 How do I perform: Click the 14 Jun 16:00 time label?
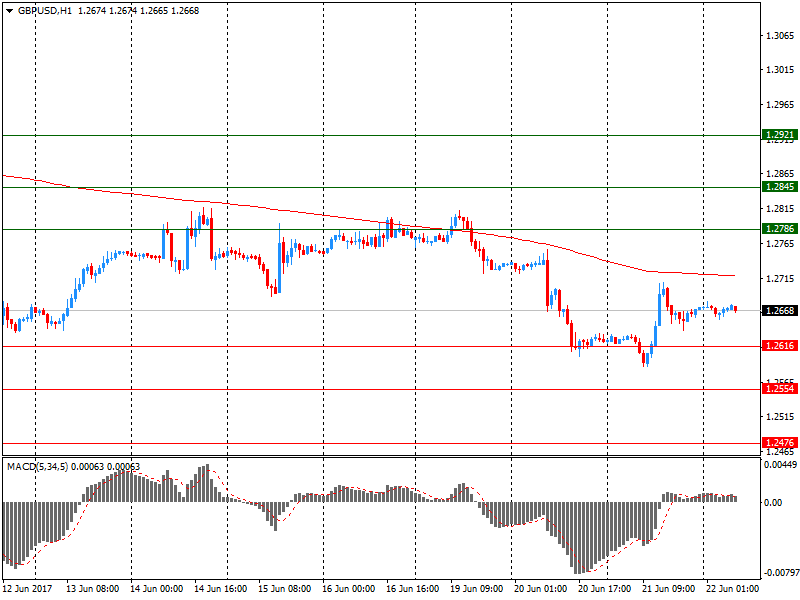(x=220, y=589)
